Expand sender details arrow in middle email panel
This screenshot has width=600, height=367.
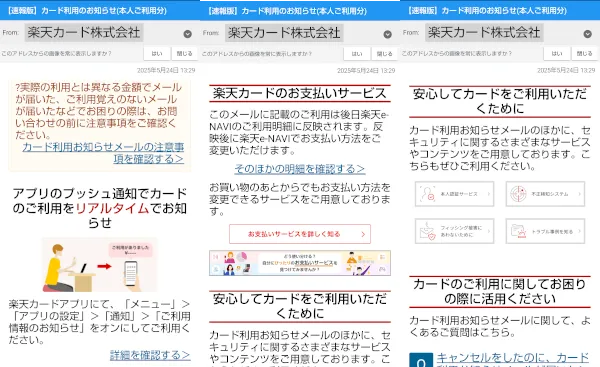tap(388, 34)
